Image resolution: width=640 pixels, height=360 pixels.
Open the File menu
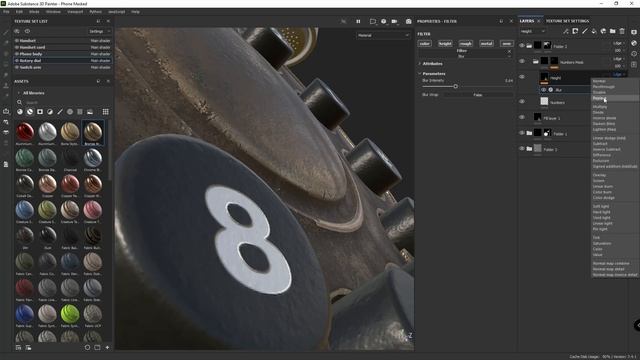point(6,12)
